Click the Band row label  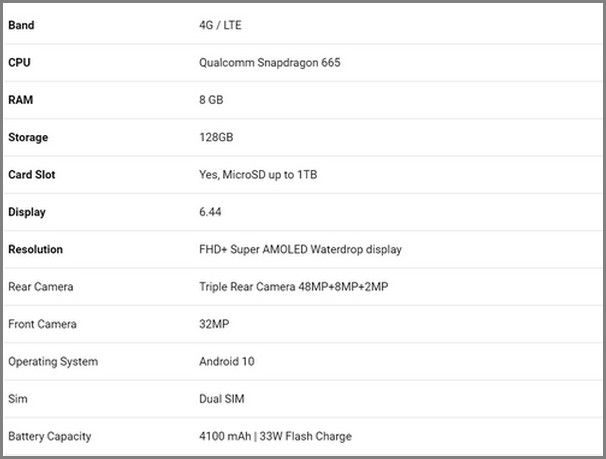pos(21,25)
